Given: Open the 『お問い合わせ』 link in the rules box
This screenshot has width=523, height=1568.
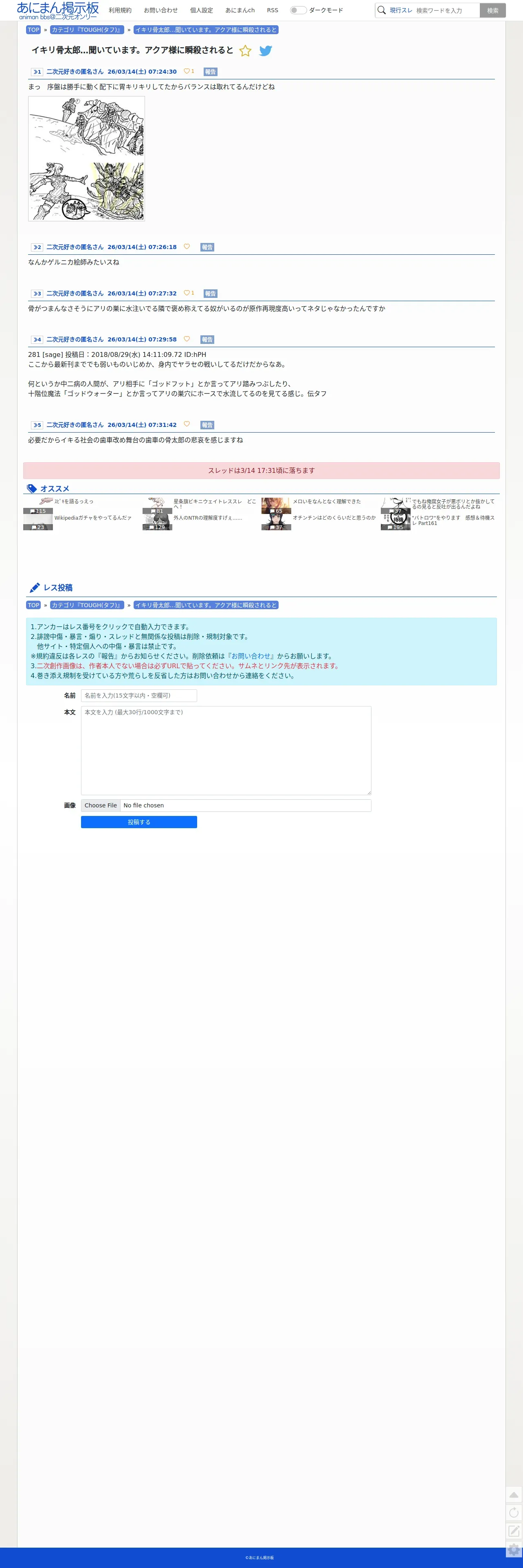Looking at the screenshot, I should 251,656.
